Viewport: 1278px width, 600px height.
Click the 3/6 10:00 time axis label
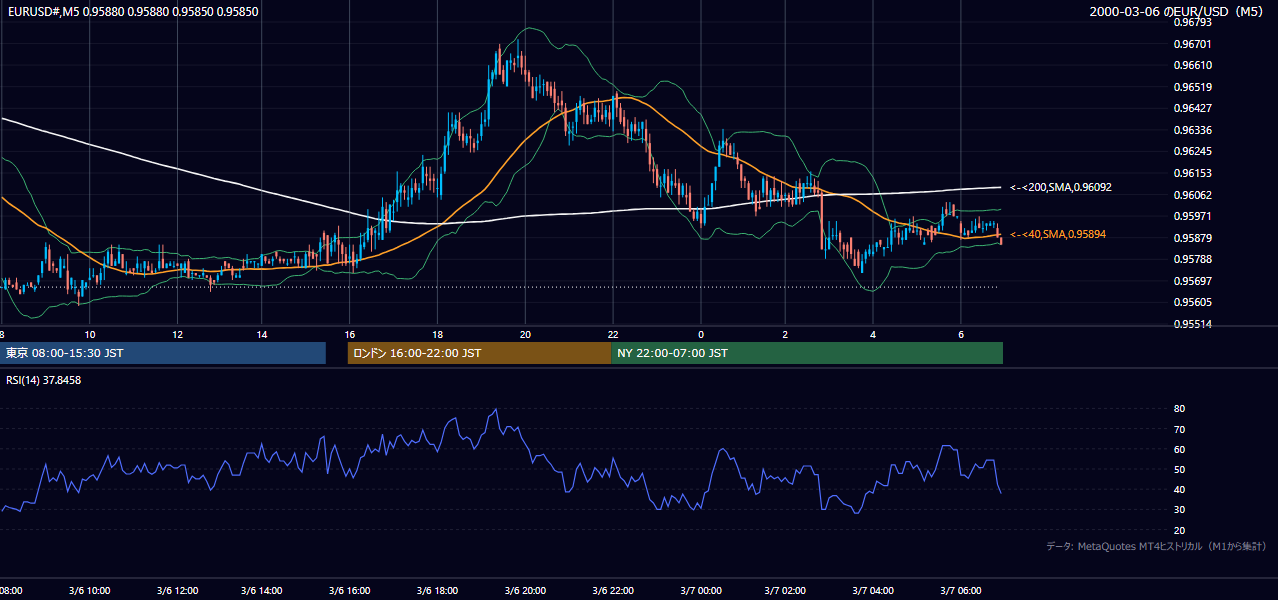pos(90,591)
